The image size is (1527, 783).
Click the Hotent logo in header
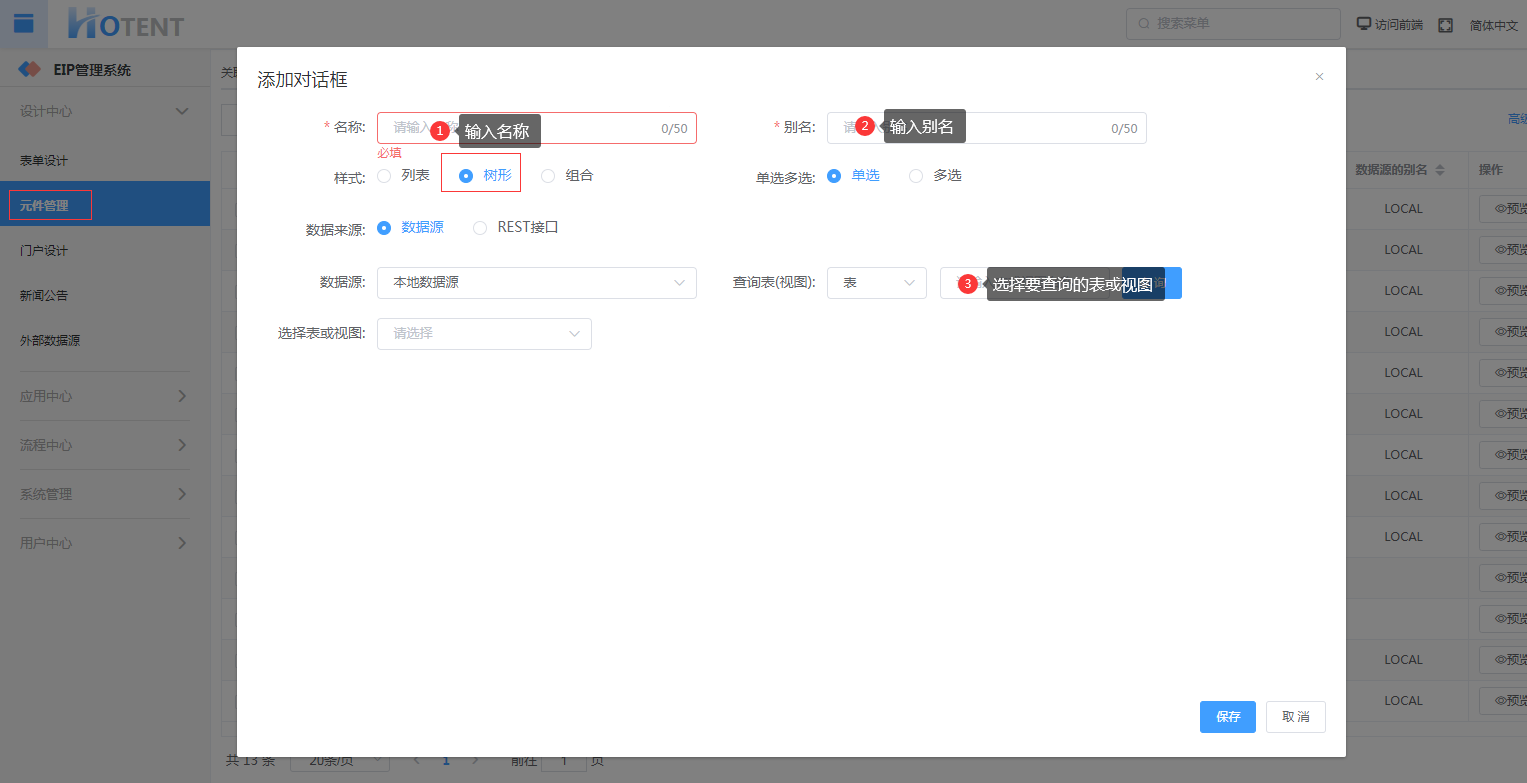coord(125,24)
